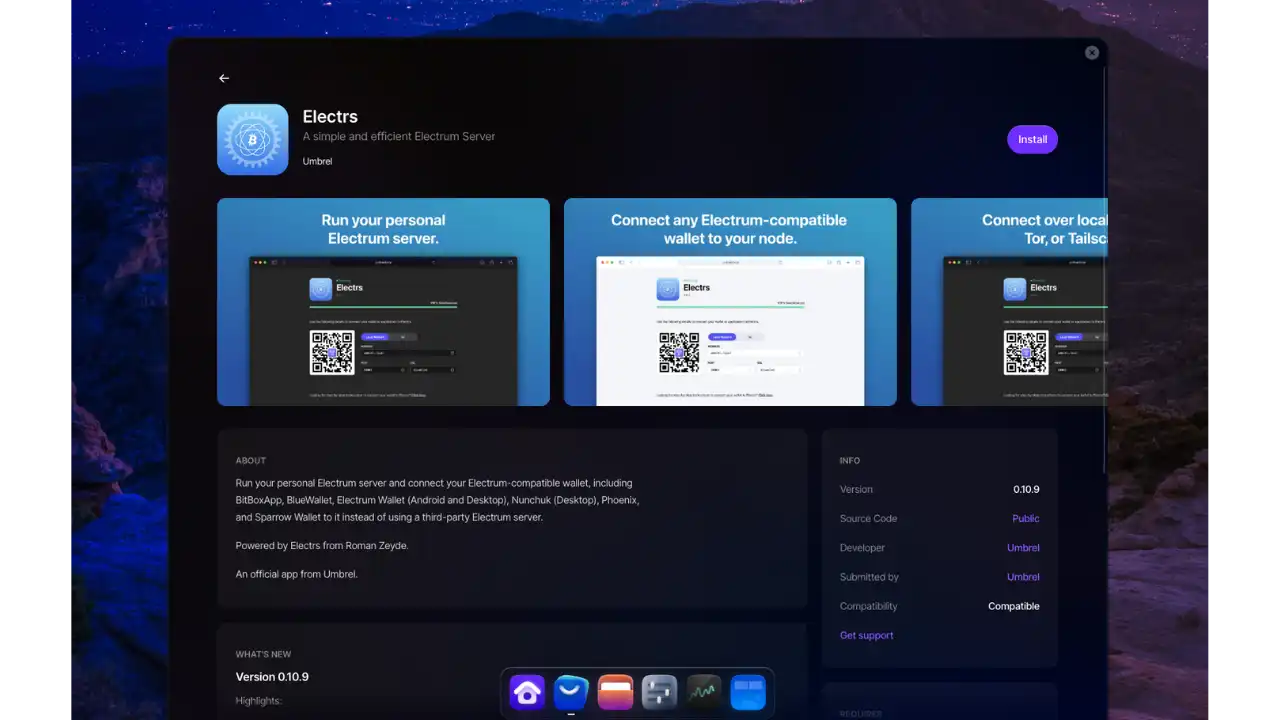Click 'An official app from Umbrel.' text
1280x720 pixels.
[296, 575]
